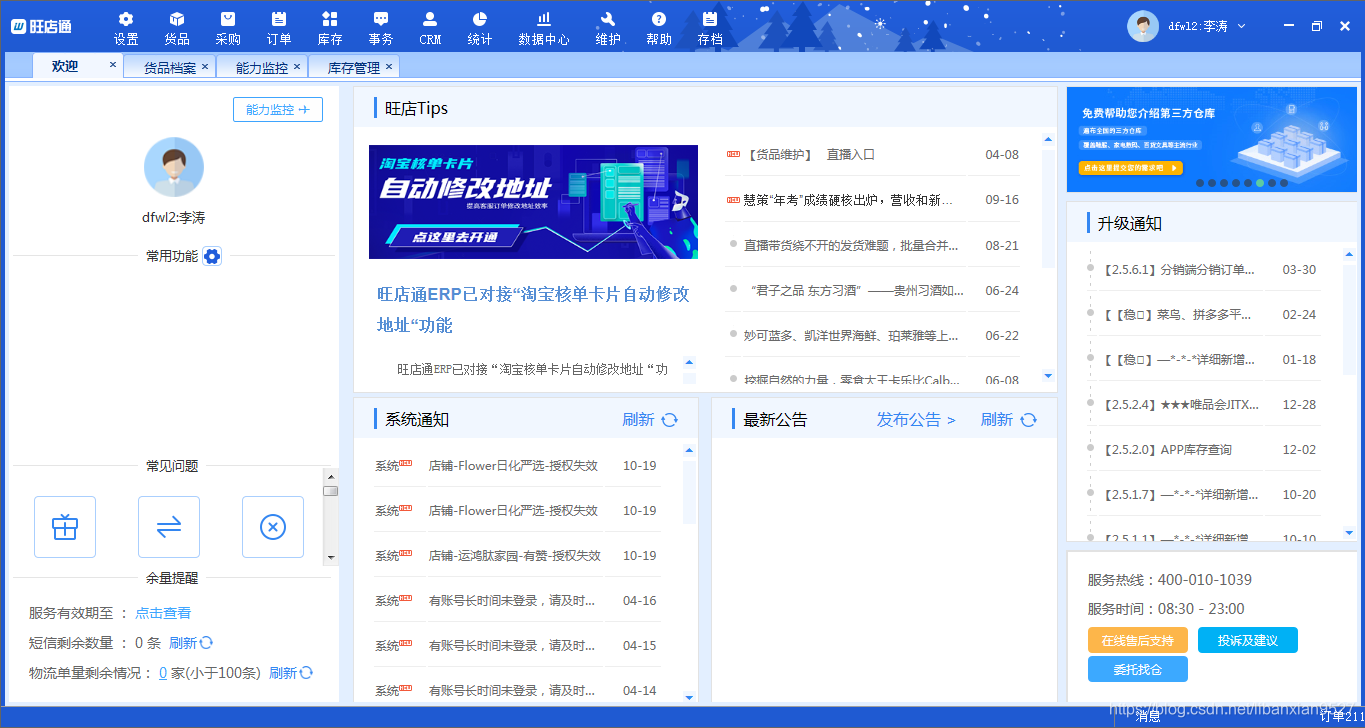Click the 旺店通 logo
1365x728 pixels.
pos(42,26)
